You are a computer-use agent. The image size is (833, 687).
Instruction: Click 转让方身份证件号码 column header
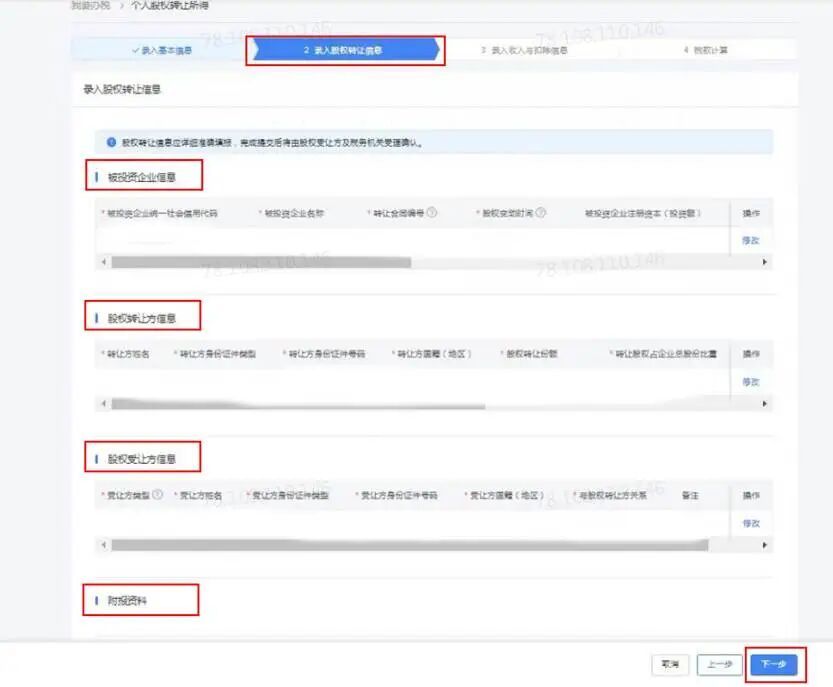(x=325, y=354)
